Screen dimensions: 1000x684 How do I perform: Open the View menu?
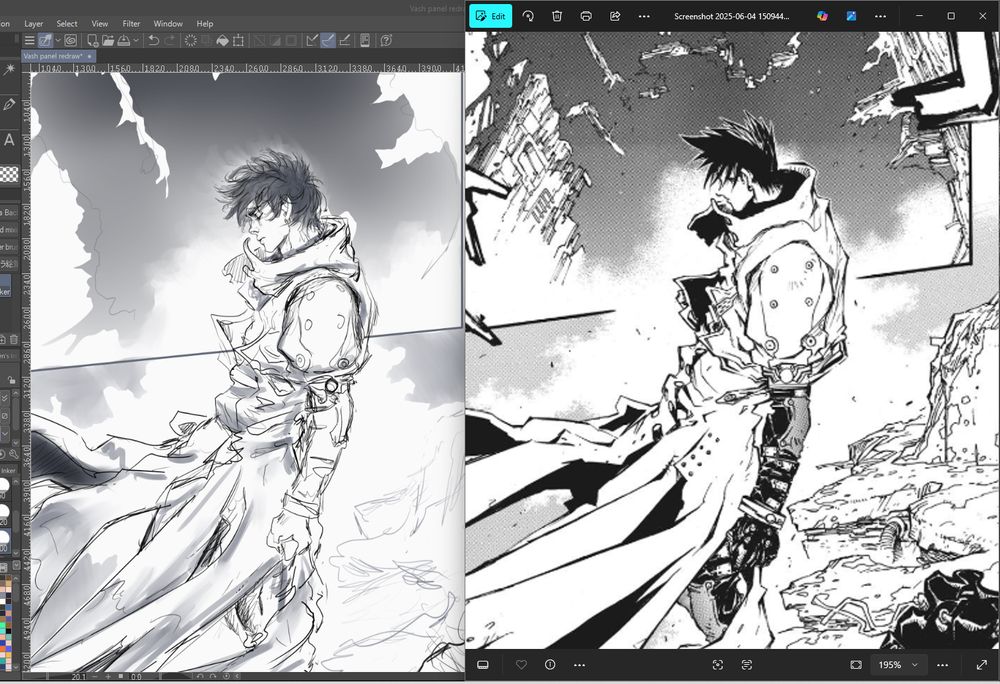pos(99,24)
